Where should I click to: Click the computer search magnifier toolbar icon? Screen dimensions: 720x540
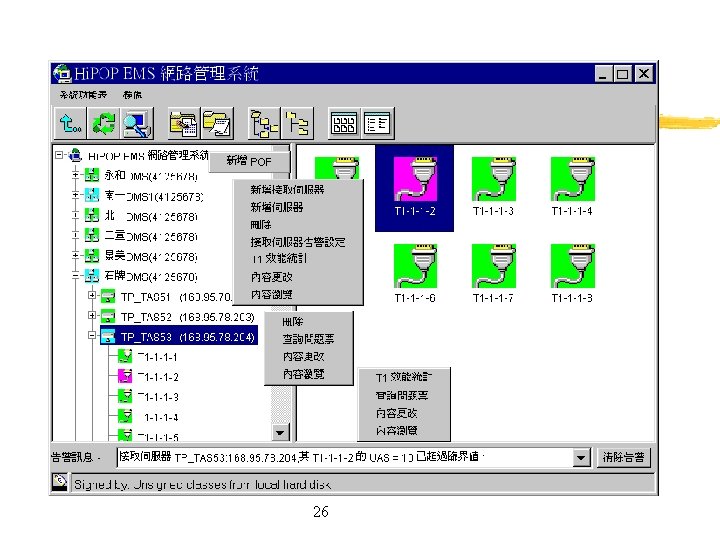tap(137, 123)
